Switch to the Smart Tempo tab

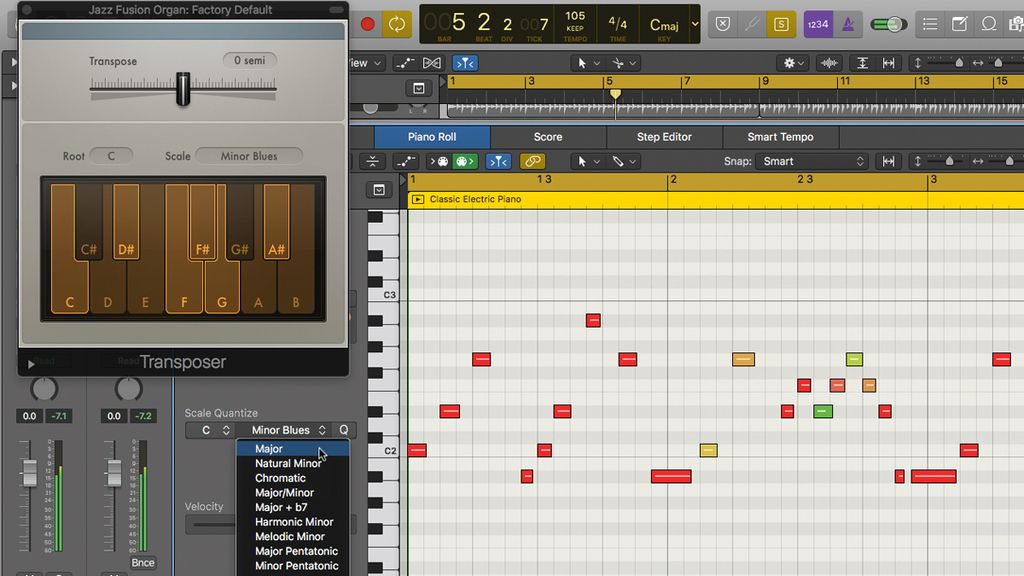[780, 137]
